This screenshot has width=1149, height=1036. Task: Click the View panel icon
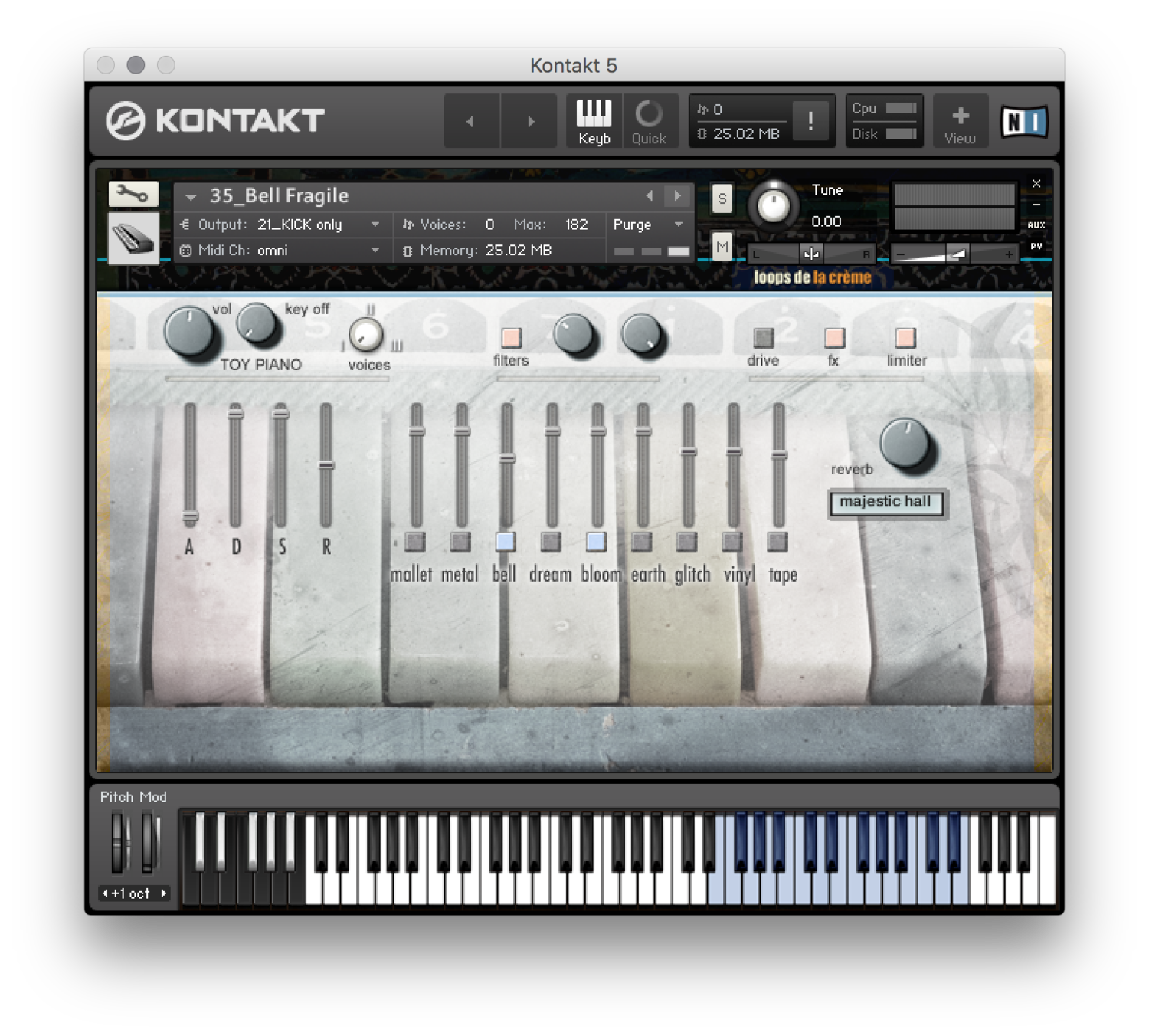point(960,120)
